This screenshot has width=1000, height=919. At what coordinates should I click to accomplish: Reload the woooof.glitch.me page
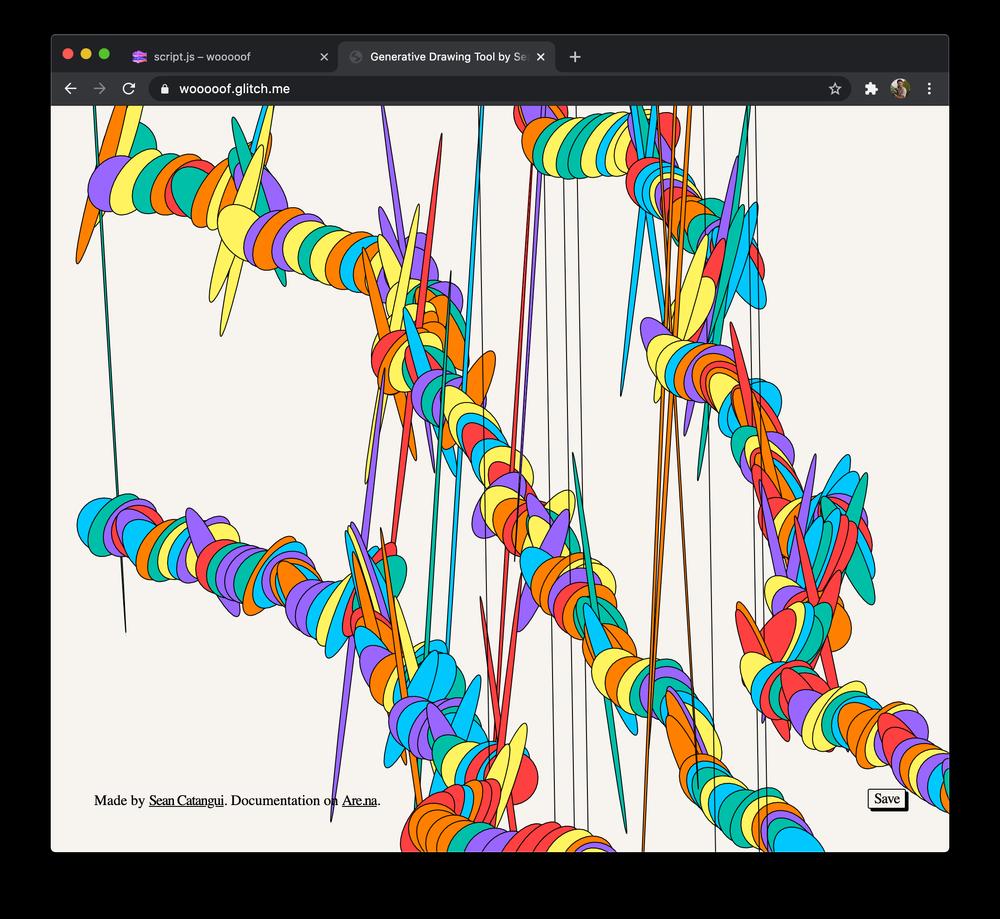[x=129, y=89]
